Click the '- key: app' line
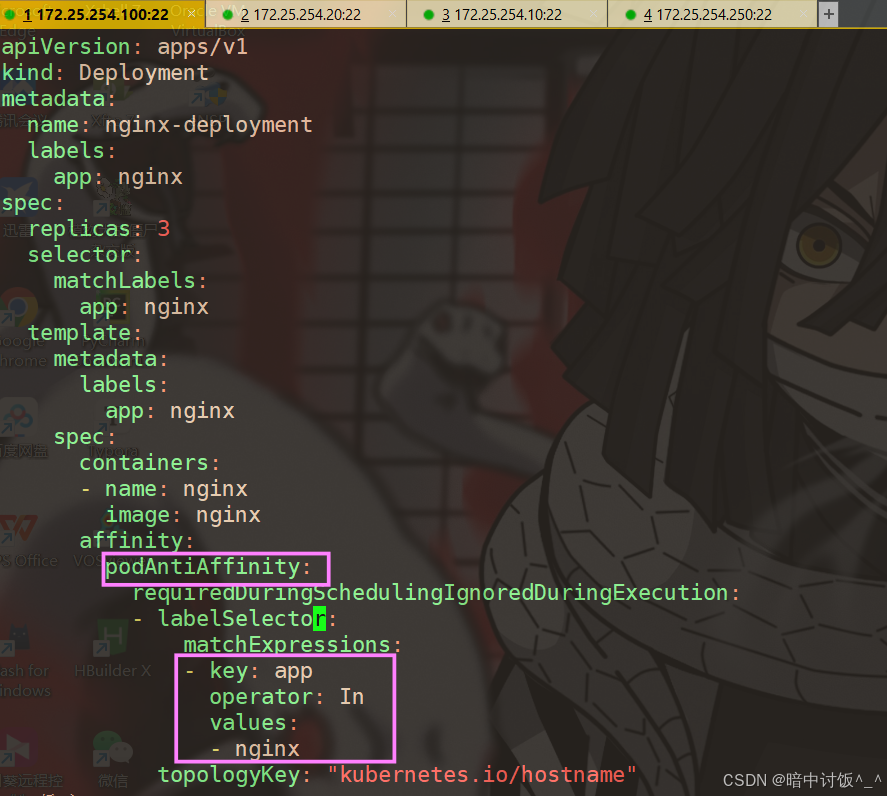This screenshot has width=887, height=796. (249, 672)
